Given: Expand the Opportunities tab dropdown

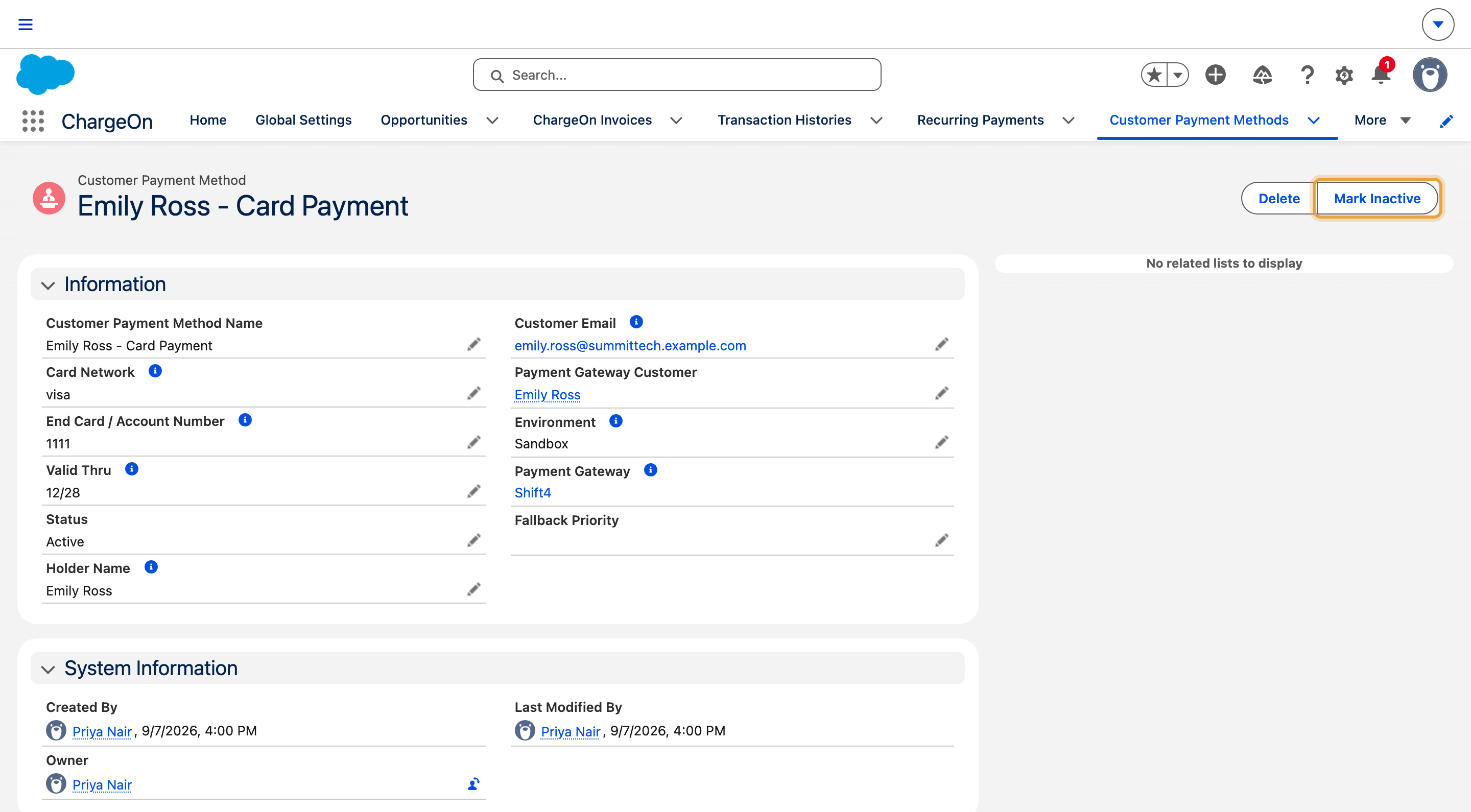Looking at the screenshot, I should [492, 121].
